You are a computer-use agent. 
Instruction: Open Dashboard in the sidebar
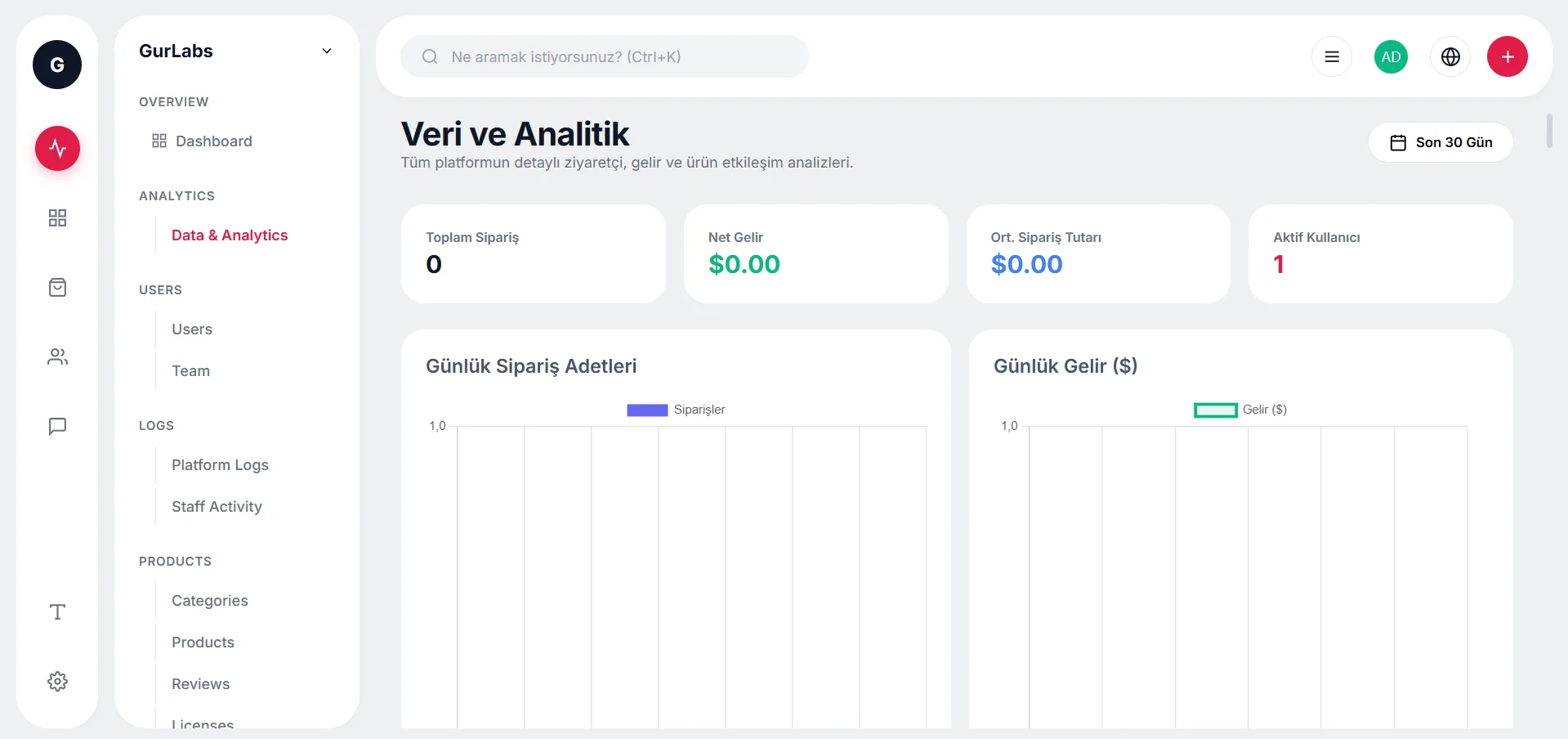[x=214, y=141]
